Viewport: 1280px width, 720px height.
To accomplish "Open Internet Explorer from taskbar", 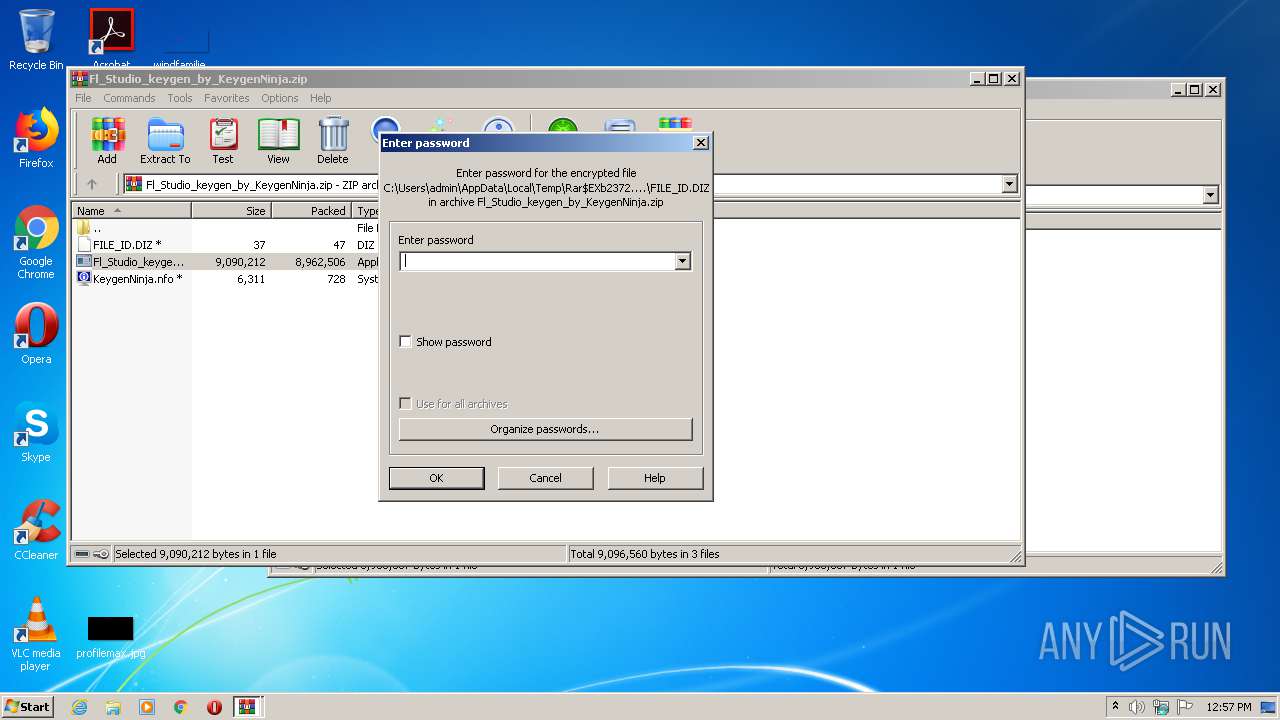I will tap(79, 707).
